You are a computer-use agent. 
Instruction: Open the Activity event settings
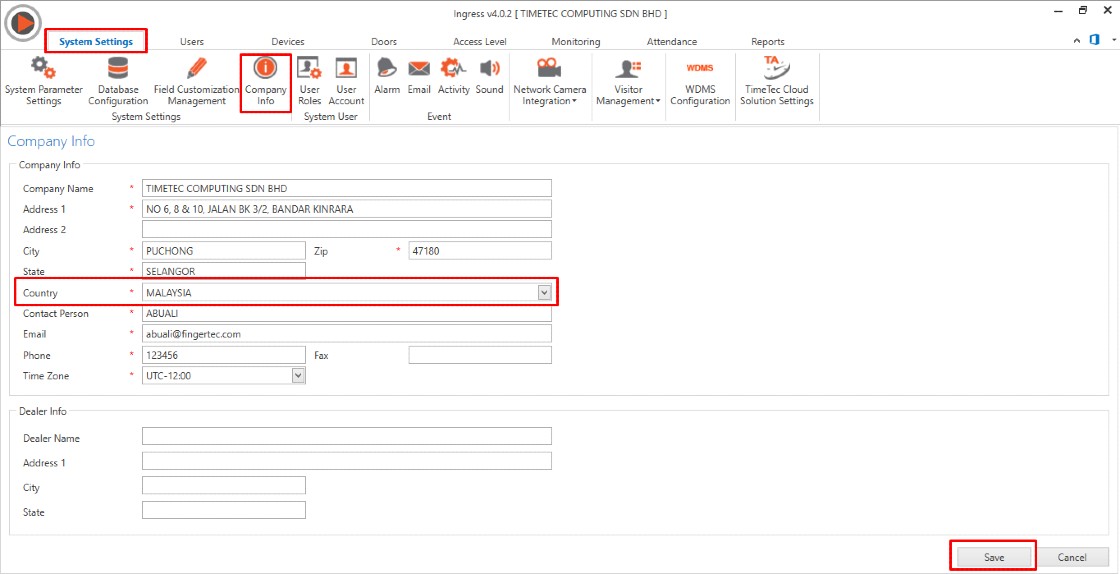coord(454,76)
